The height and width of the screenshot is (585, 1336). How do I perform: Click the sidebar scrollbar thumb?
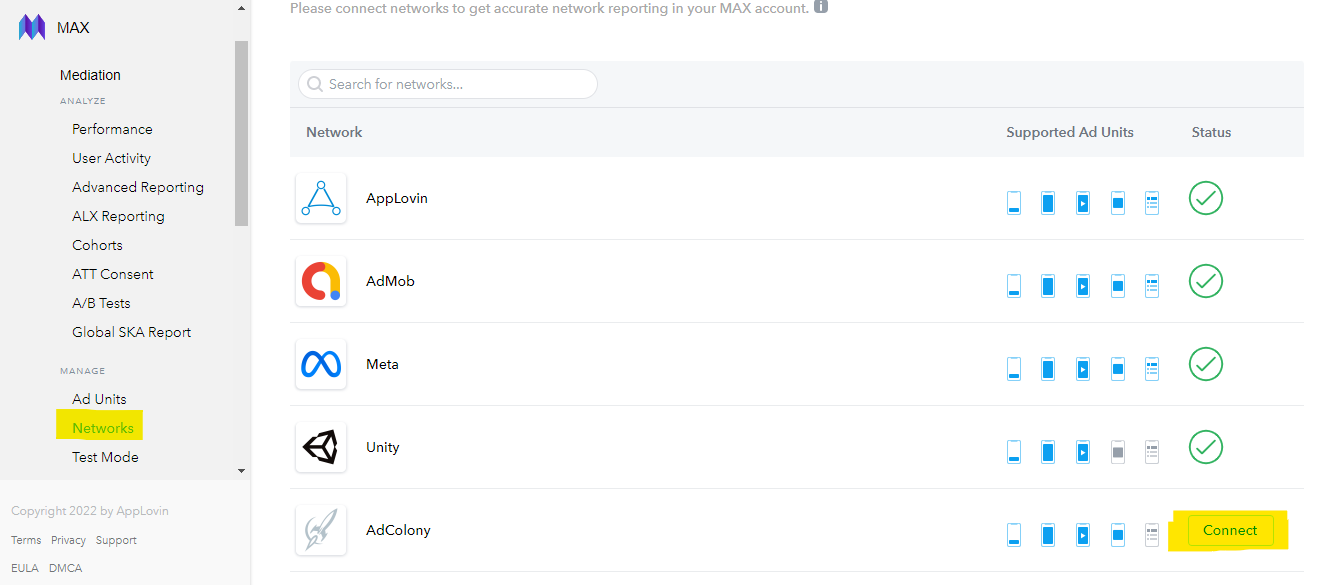pos(241,133)
